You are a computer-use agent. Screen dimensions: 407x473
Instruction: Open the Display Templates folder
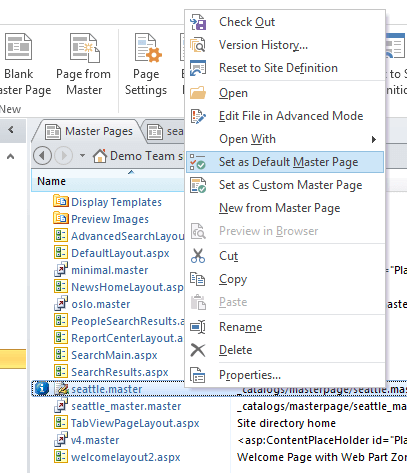pos(116,202)
